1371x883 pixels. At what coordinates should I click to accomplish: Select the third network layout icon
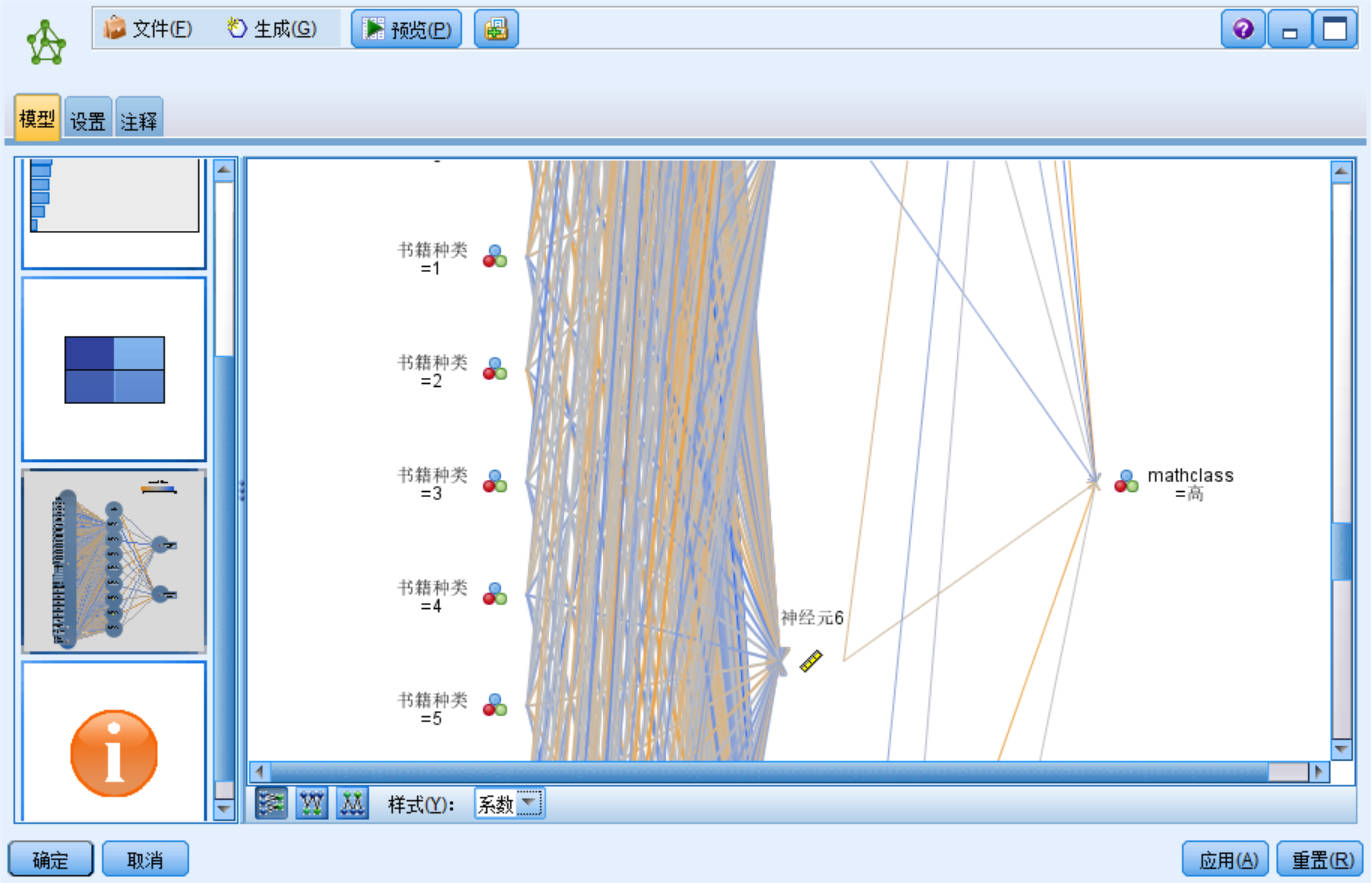click(x=352, y=803)
